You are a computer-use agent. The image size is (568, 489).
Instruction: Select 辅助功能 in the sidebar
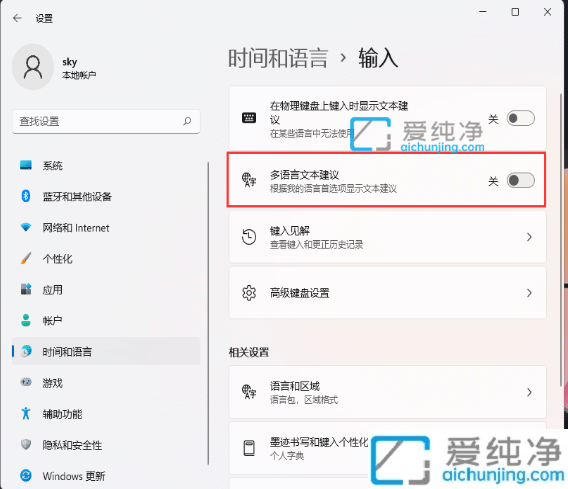106,414
